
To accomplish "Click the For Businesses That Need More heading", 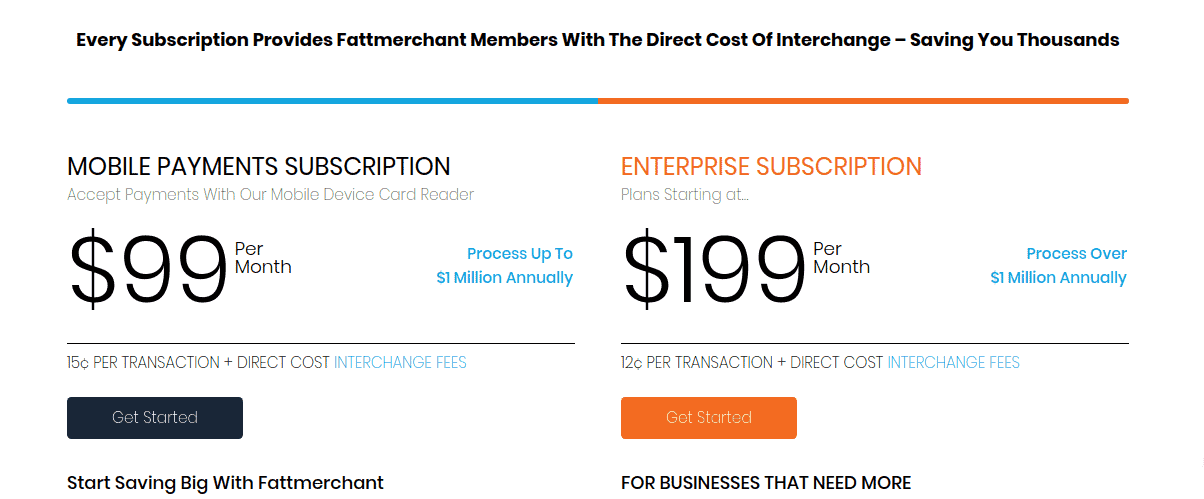I will tap(766, 483).
